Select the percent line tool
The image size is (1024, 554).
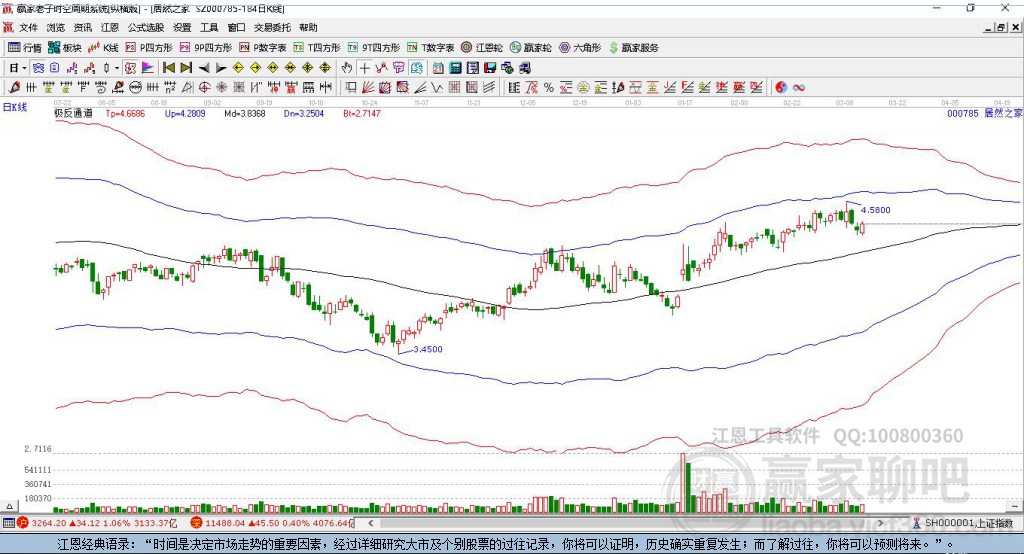pos(549,88)
